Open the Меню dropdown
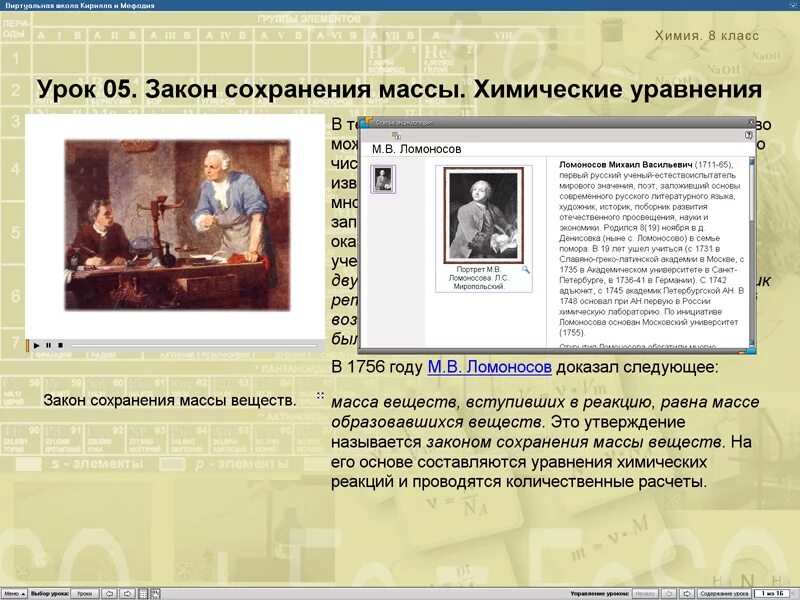 tap(14, 593)
